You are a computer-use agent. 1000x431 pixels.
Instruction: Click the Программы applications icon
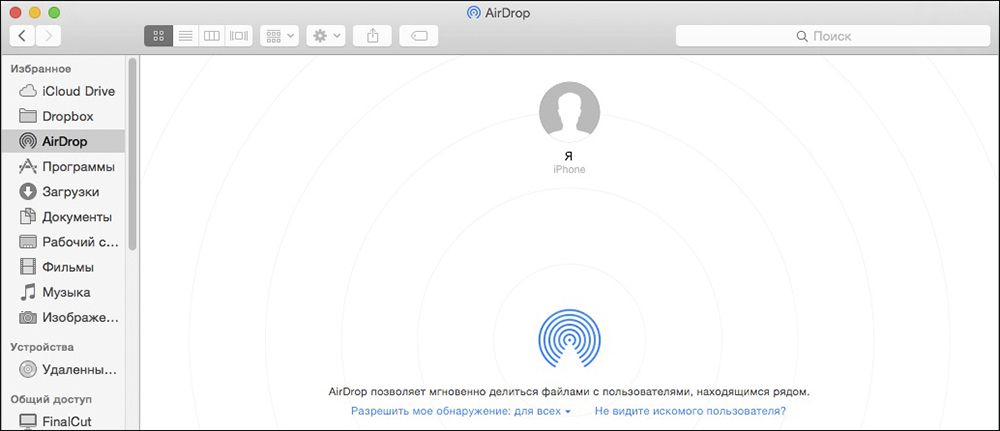point(28,166)
